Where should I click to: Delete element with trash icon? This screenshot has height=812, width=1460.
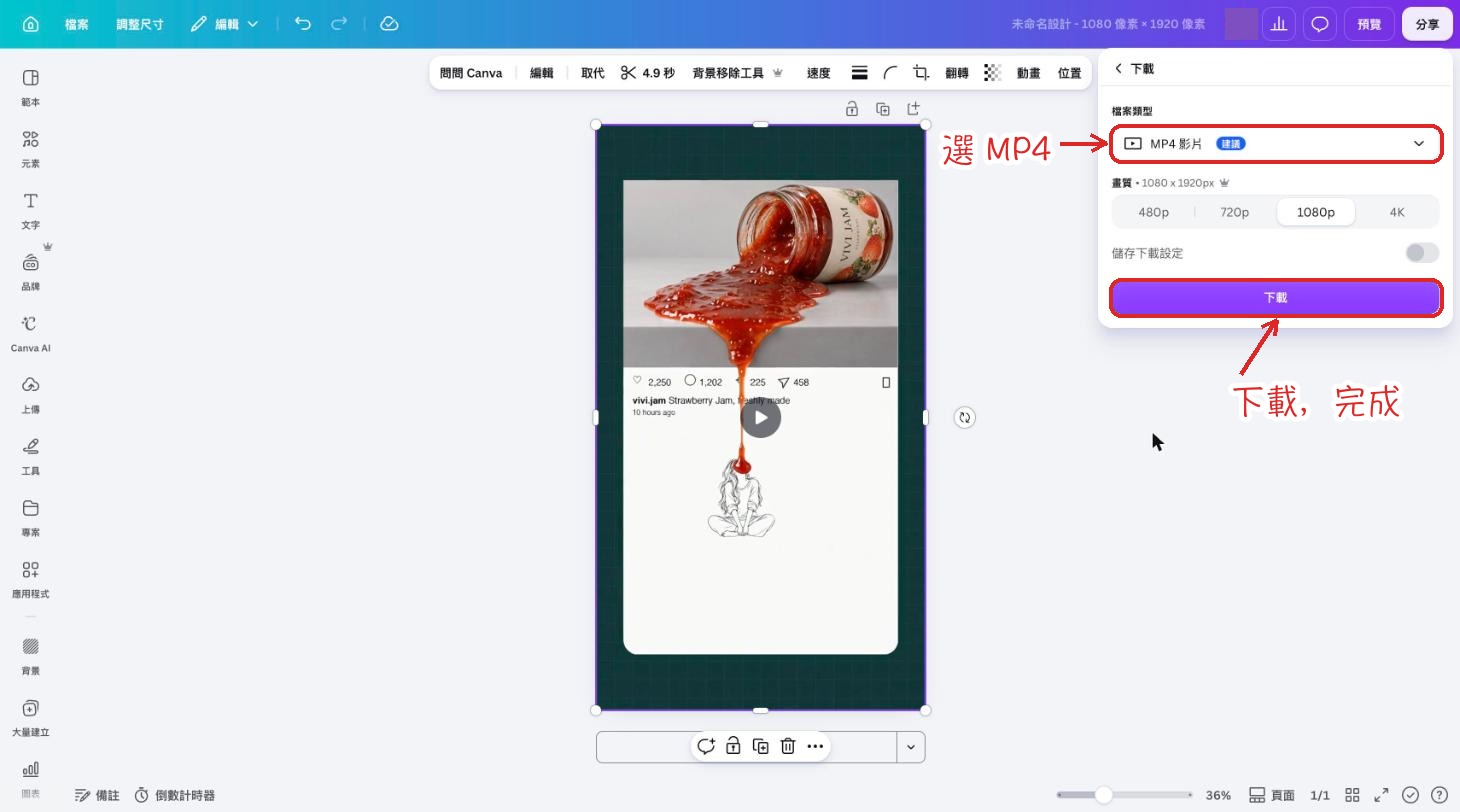coord(788,746)
